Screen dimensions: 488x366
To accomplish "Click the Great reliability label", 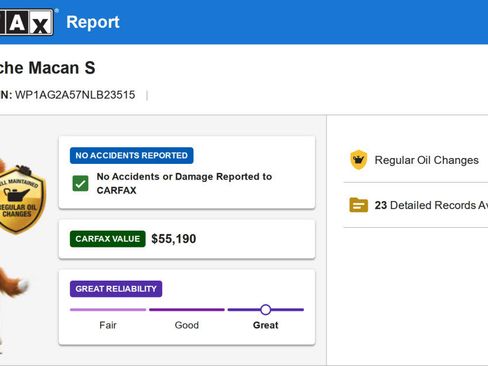I will click(265, 325).
